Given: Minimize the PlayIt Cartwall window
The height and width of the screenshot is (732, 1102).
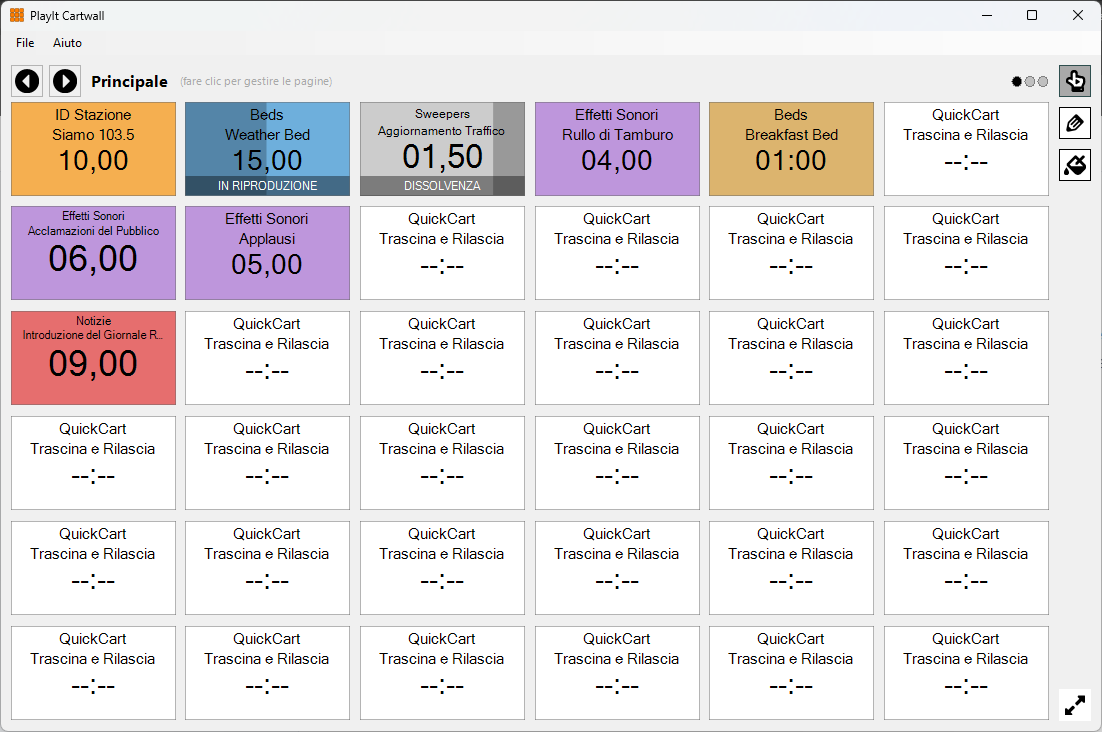Looking at the screenshot, I should [x=987, y=15].
